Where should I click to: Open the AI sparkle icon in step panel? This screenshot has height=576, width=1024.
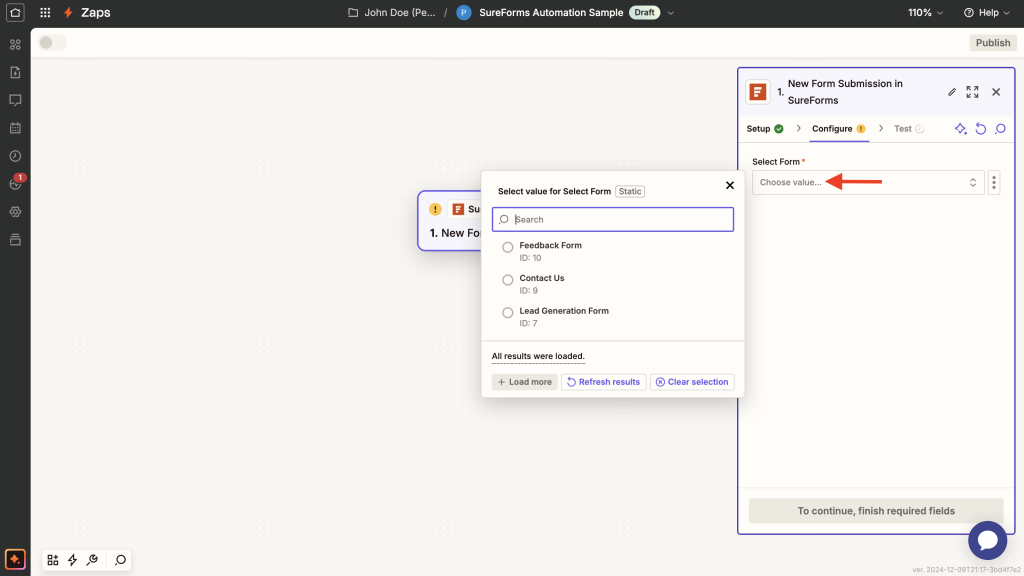[x=960, y=128]
